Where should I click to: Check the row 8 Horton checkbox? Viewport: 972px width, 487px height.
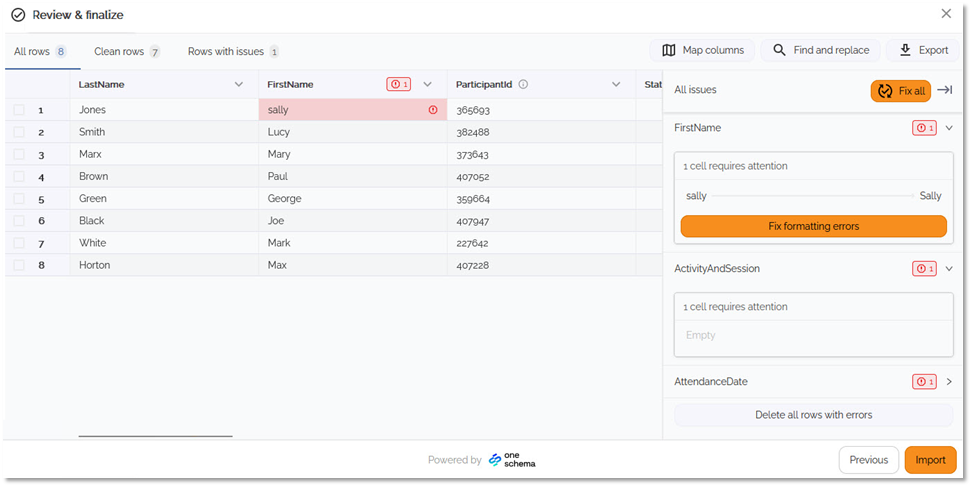20,265
